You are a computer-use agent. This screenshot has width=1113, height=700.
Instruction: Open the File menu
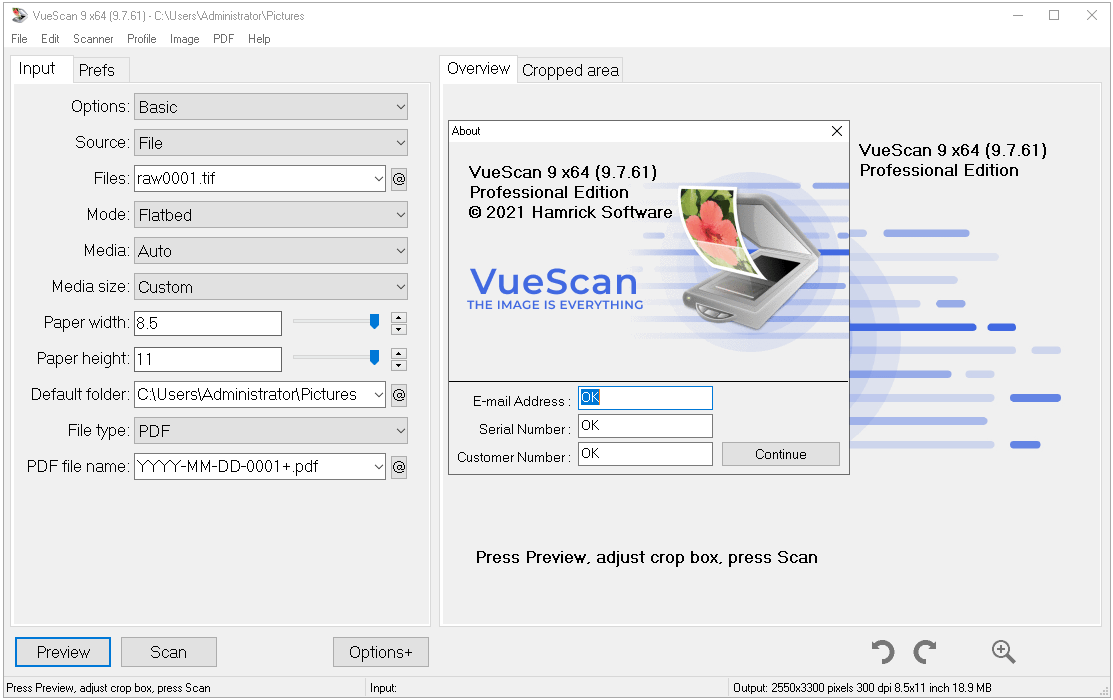(x=19, y=39)
